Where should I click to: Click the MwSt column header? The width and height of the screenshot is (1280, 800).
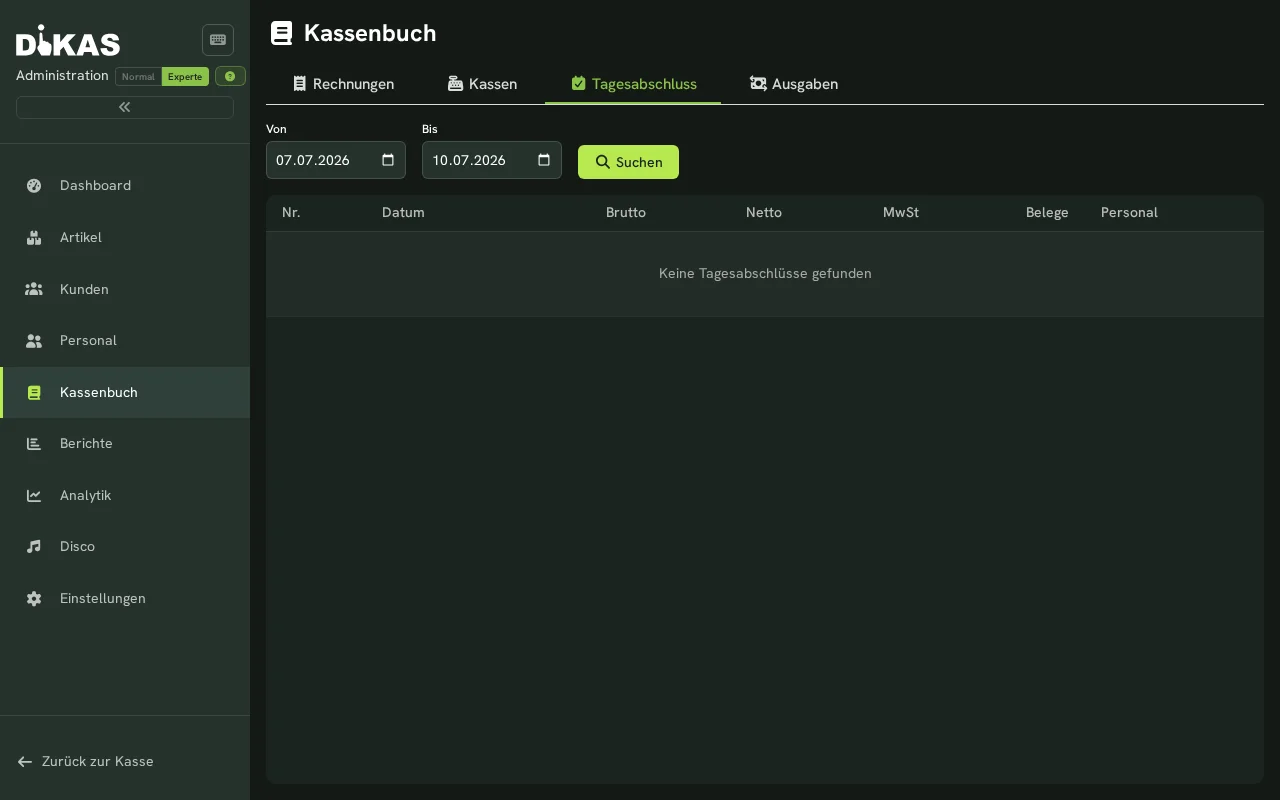point(901,212)
